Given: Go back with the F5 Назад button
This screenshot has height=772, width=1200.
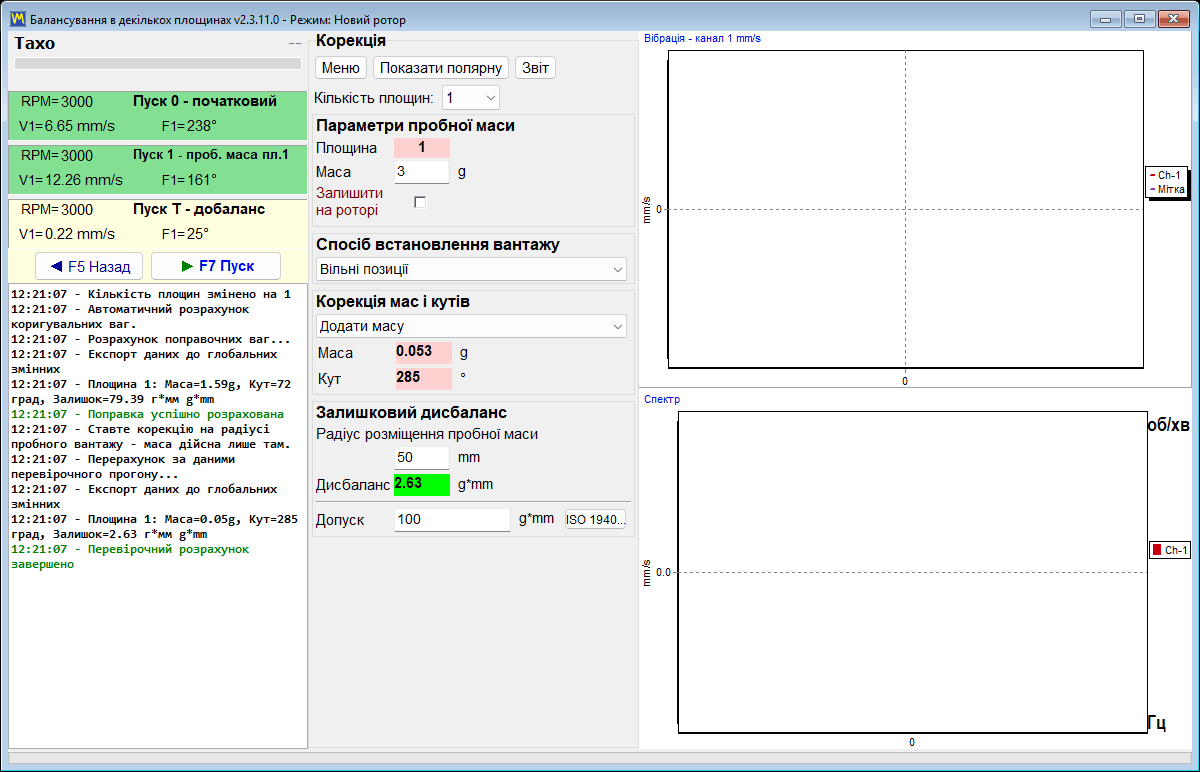Looking at the screenshot, I should point(89,267).
